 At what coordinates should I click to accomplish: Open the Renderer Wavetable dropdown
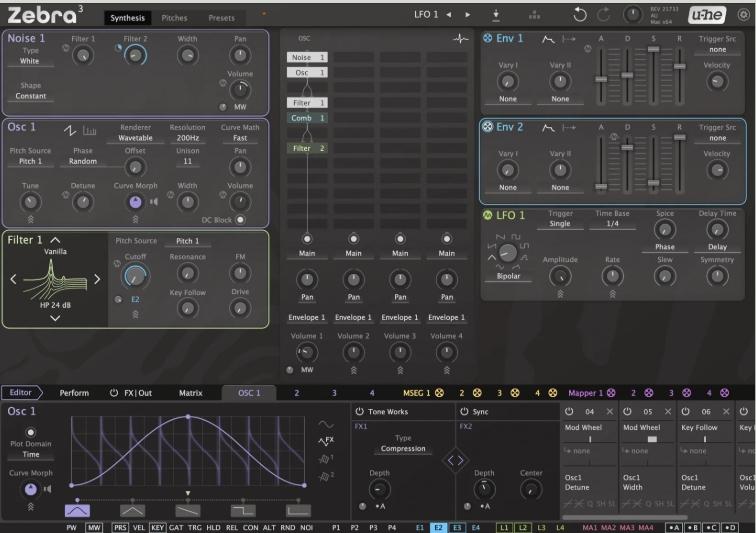[x=135, y=139]
